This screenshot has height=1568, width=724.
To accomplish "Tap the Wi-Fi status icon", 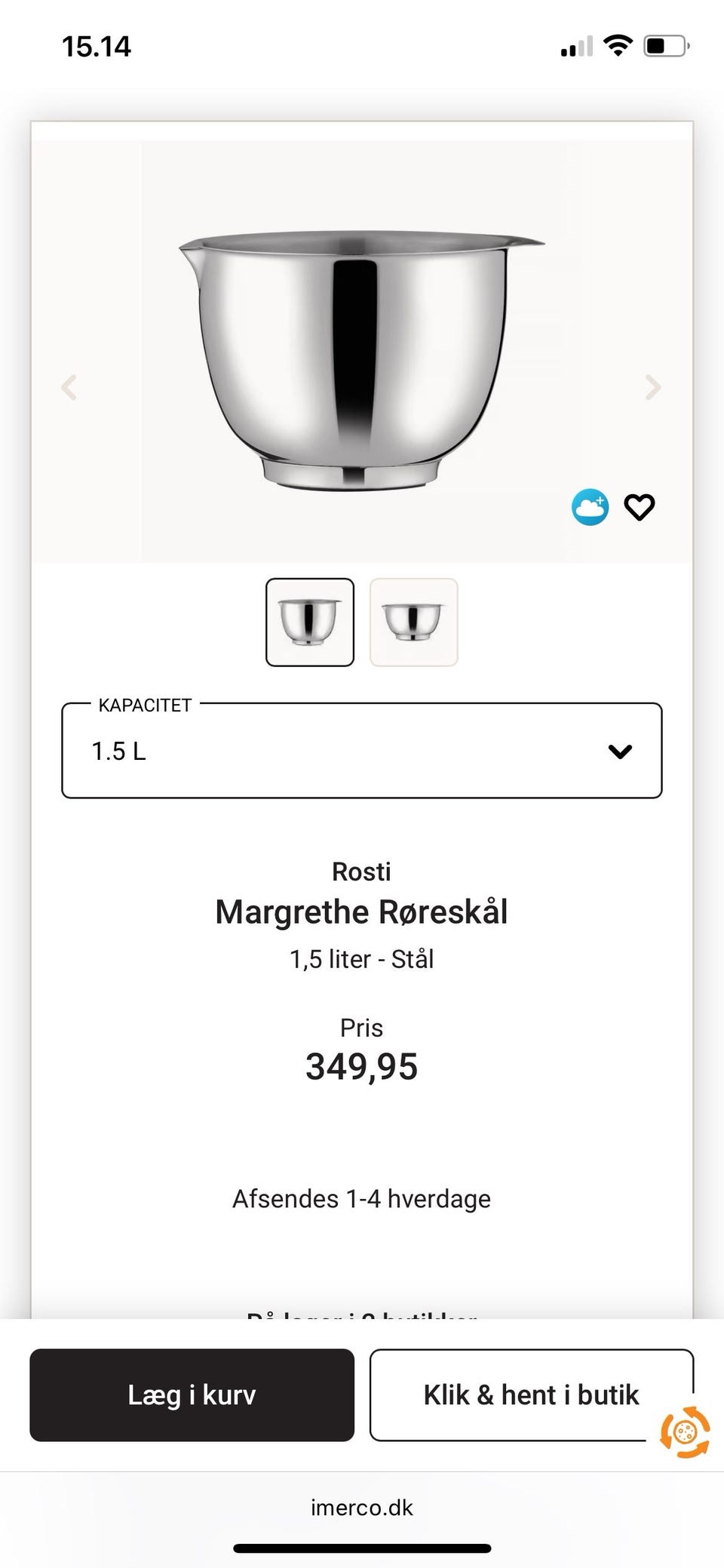I will (618, 46).
